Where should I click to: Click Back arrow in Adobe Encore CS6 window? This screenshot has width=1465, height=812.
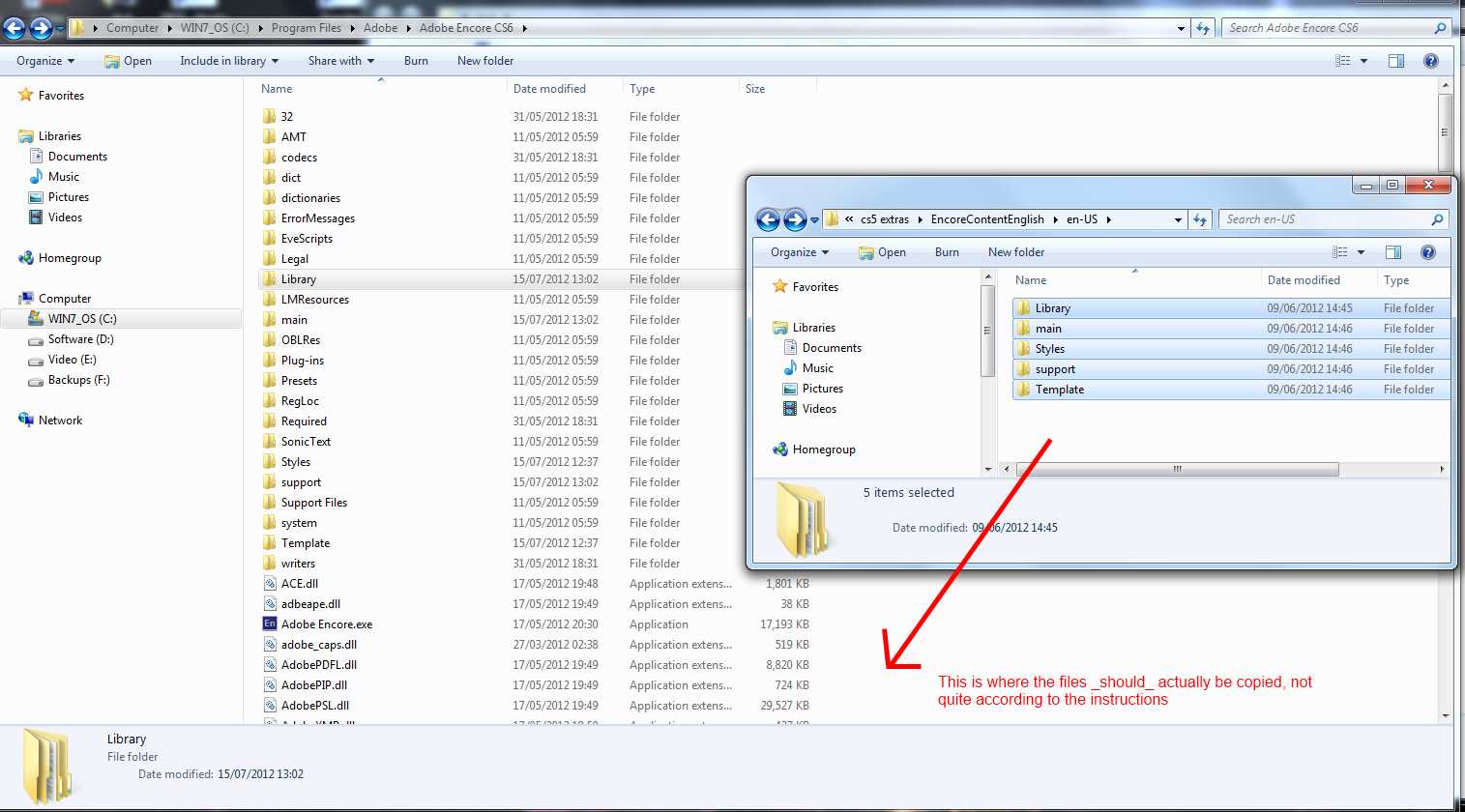[x=15, y=29]
